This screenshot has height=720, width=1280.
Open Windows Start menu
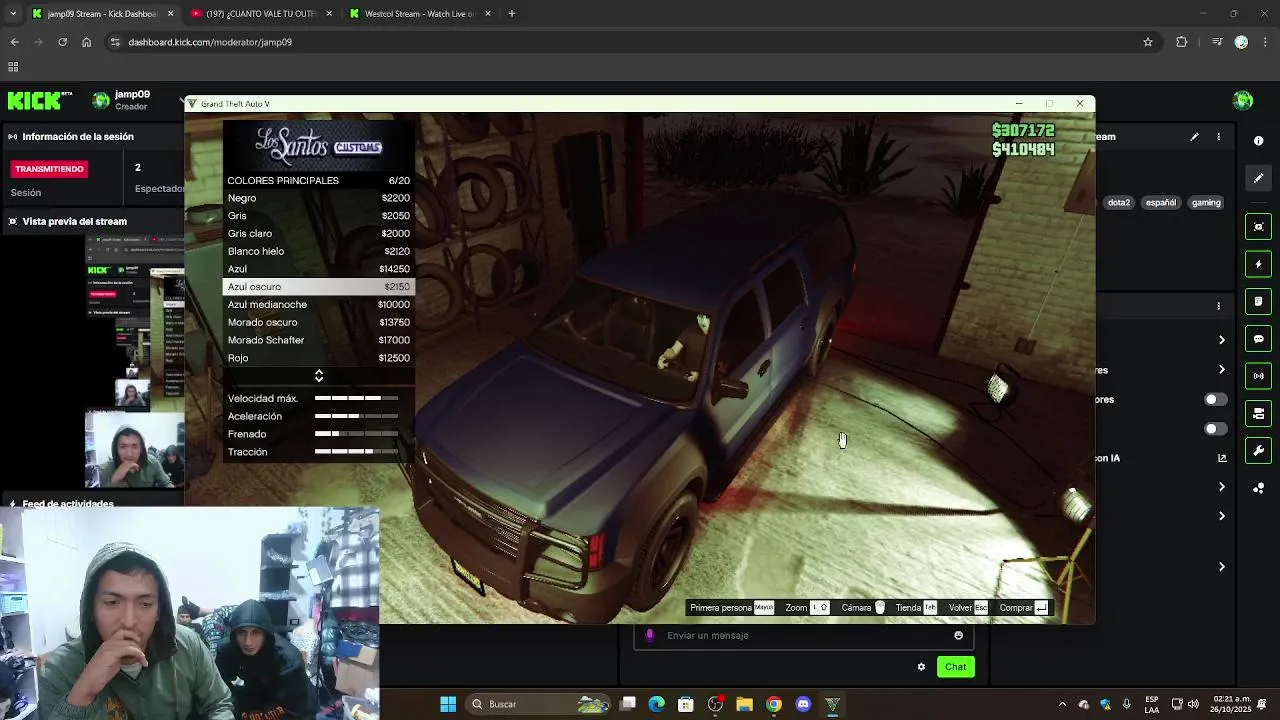point(448,704)
